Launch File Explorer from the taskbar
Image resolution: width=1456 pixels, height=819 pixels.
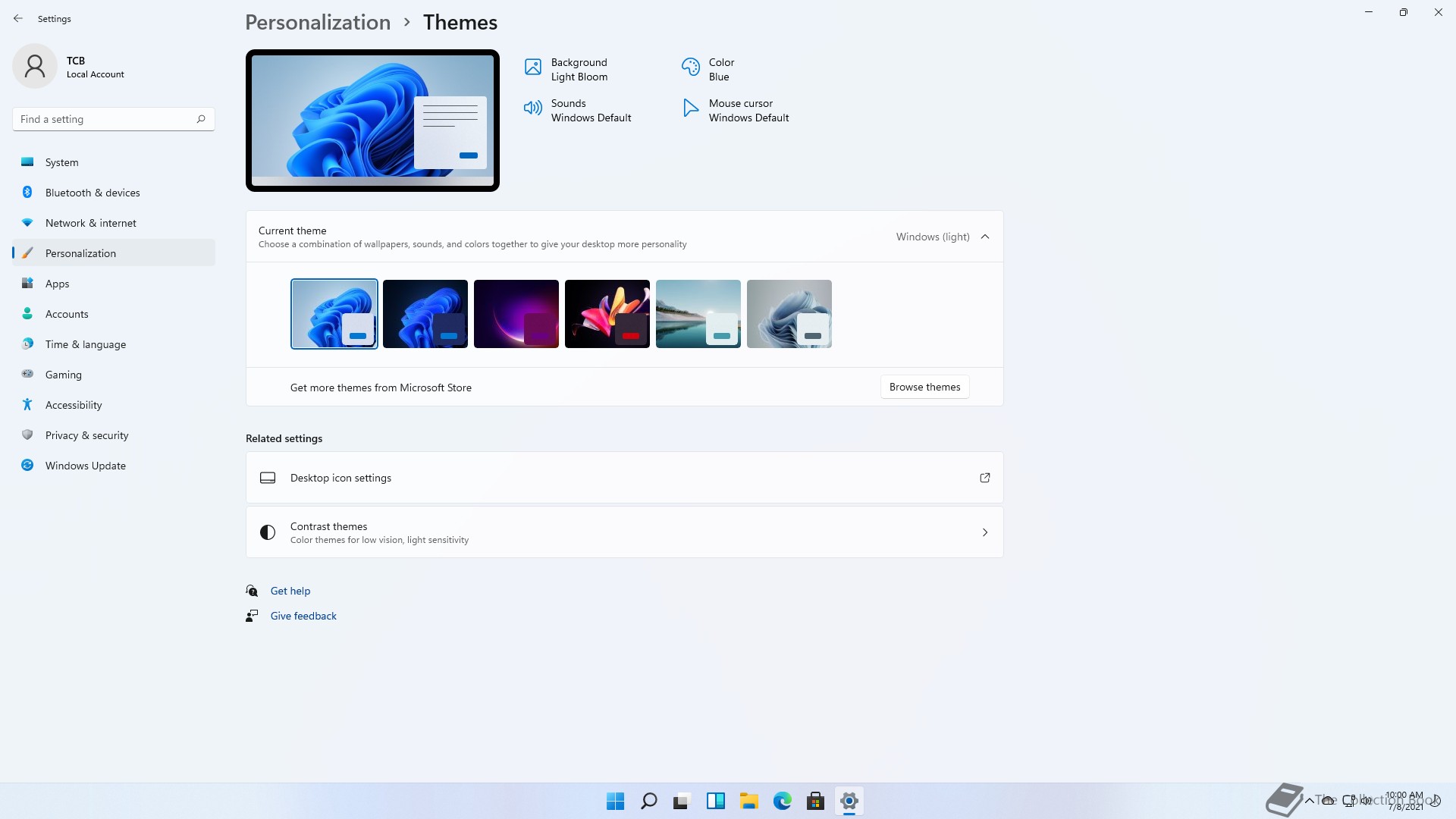(748, 801)
